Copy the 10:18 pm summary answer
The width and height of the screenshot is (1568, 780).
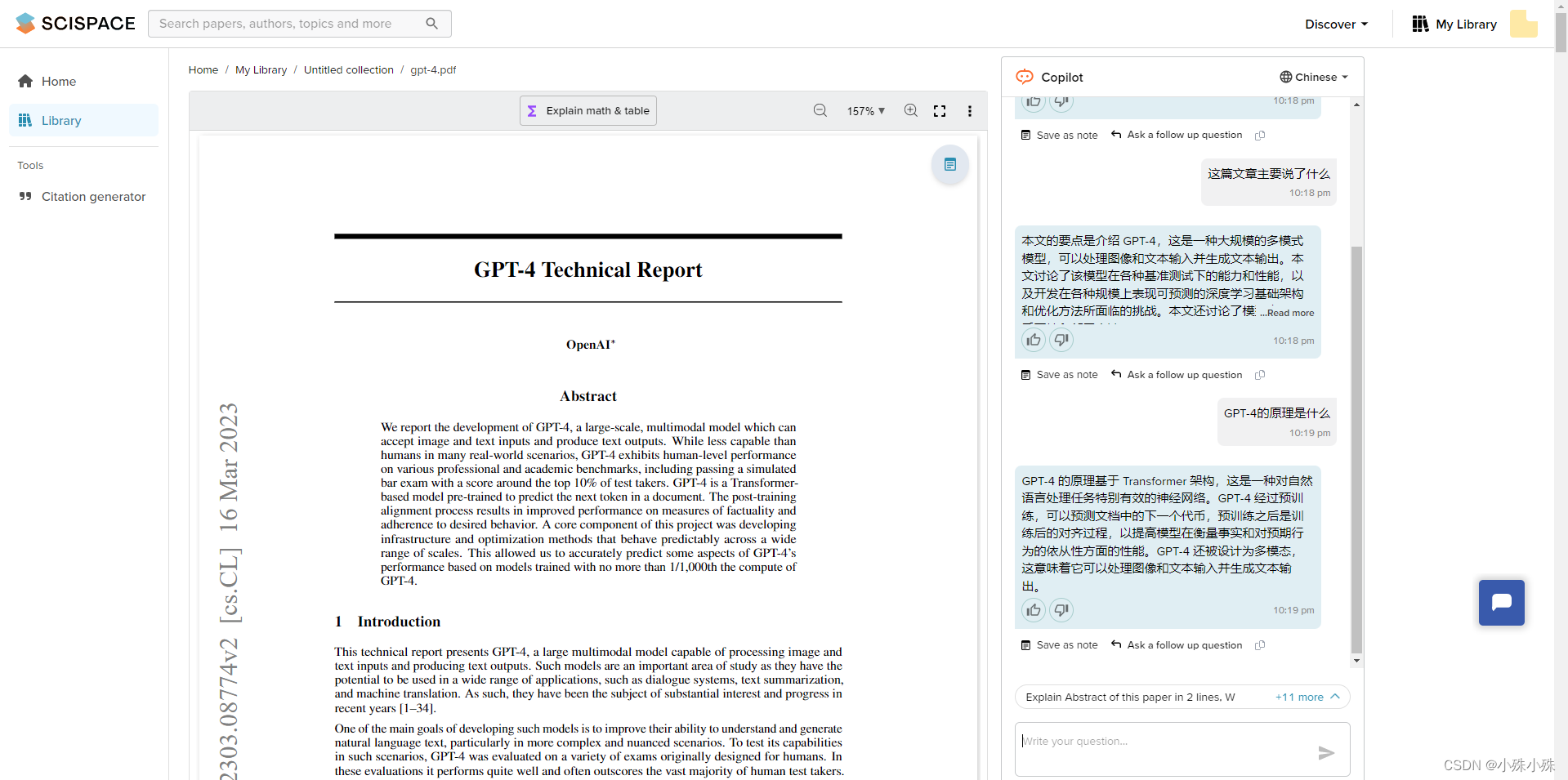1260,375
